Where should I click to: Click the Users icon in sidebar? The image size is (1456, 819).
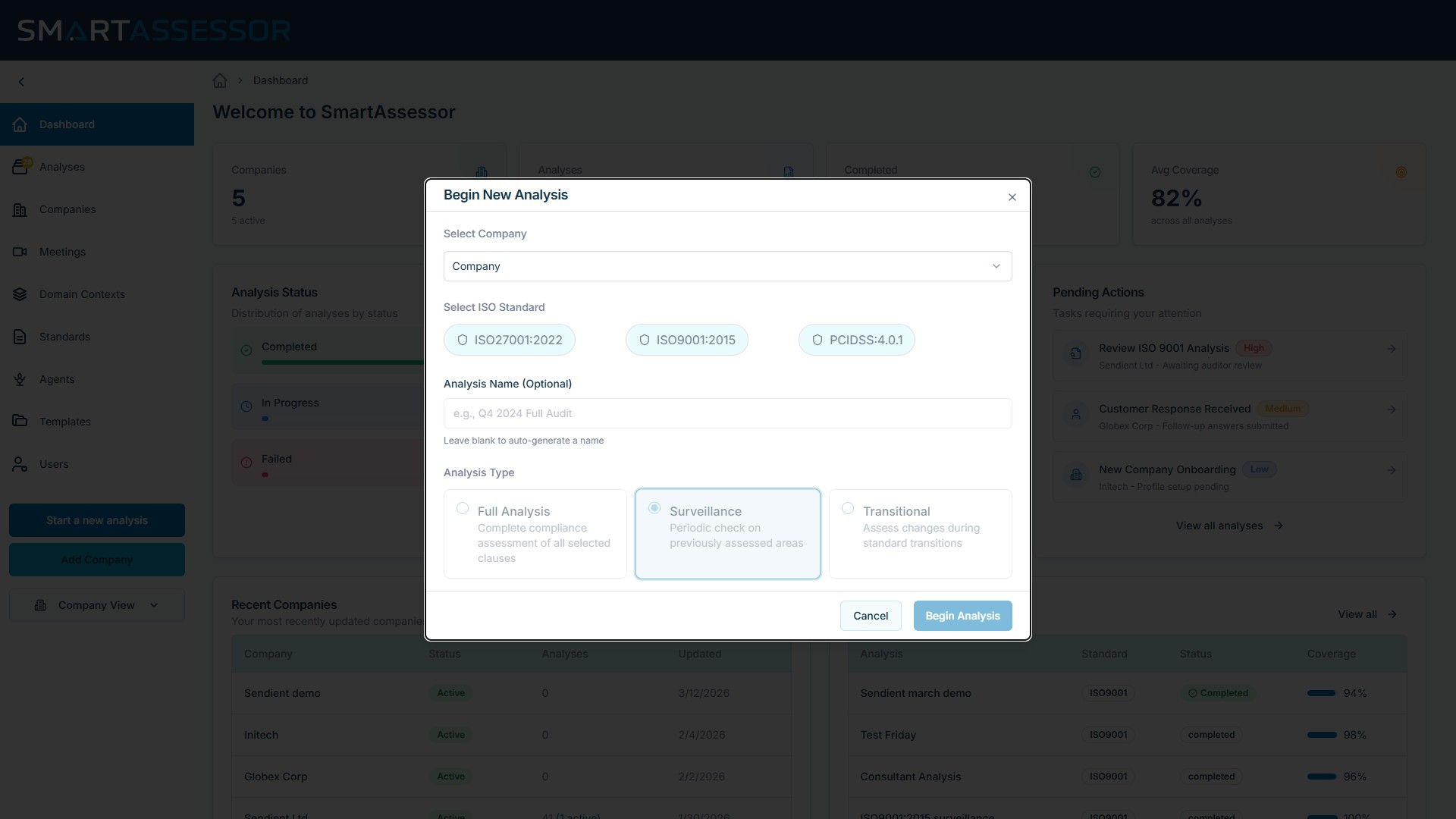point(20,464)
